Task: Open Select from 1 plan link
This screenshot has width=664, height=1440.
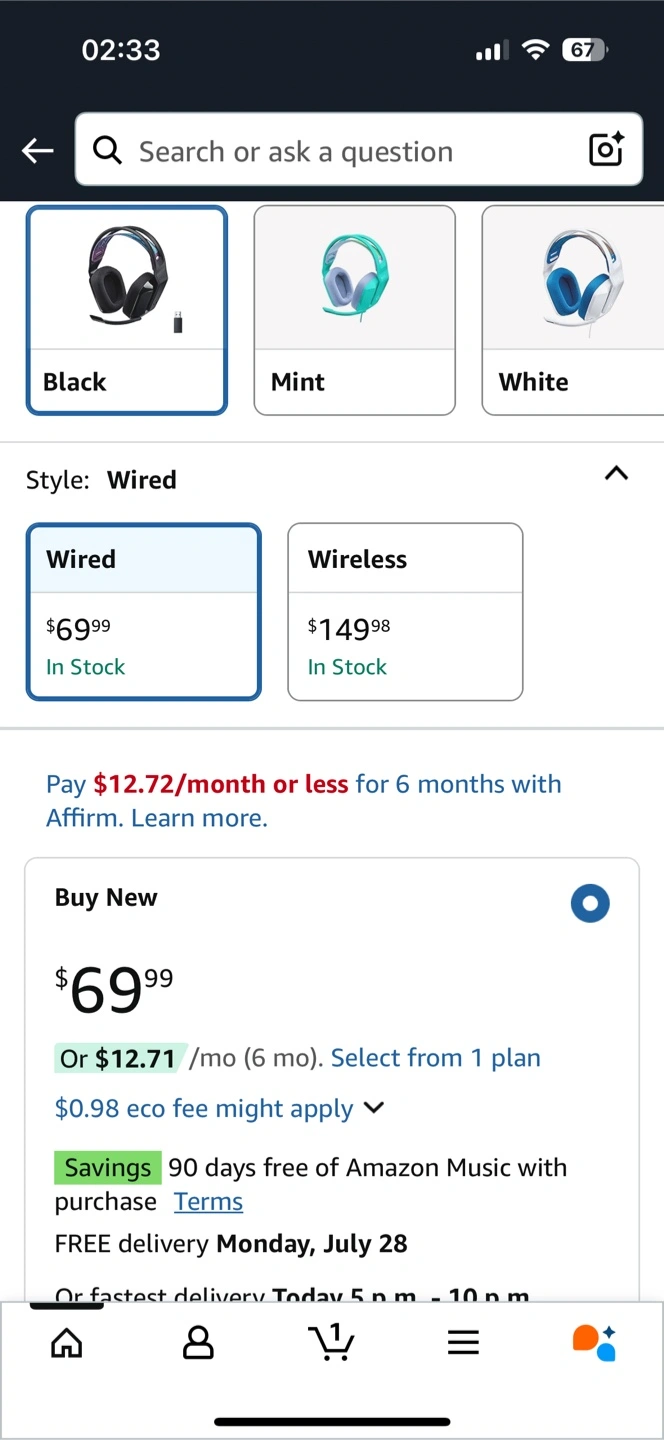Action: tap(435, 1058)
